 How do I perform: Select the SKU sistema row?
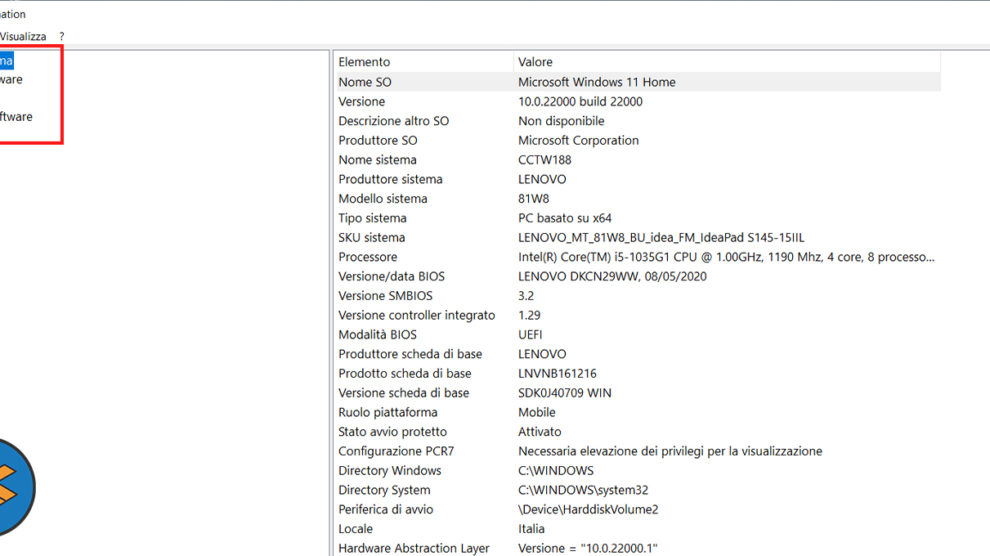[x=371, y=238]
